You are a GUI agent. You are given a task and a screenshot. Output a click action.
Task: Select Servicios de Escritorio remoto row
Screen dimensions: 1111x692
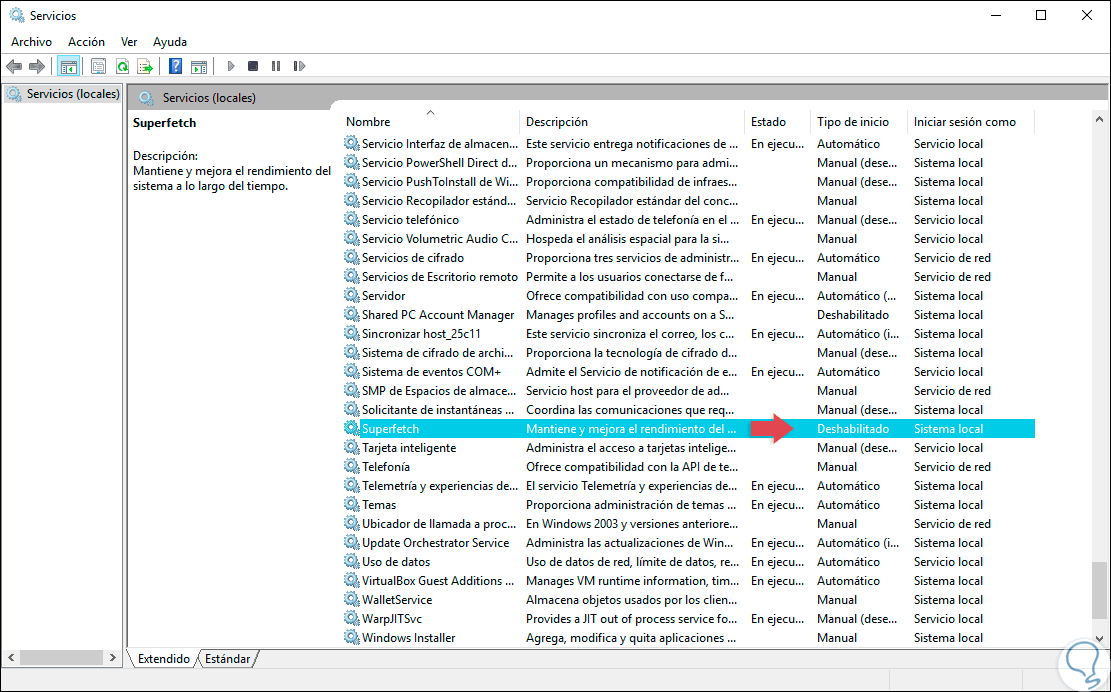[689, 276]
